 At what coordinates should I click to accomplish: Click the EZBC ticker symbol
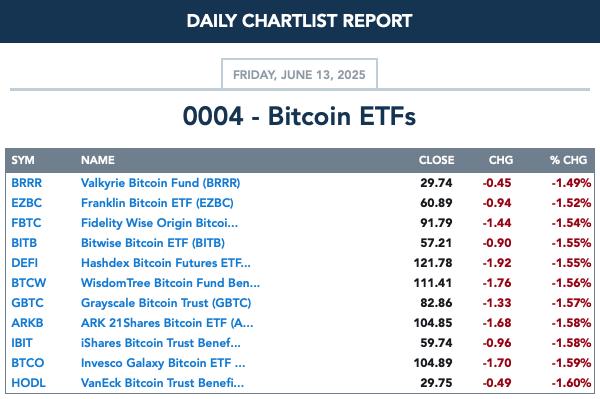coord(26,203)
